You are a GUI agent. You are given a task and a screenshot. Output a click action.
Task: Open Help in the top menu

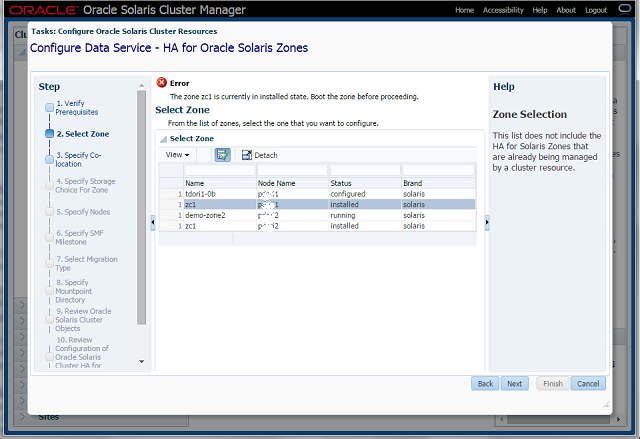(x=540, y=10)
